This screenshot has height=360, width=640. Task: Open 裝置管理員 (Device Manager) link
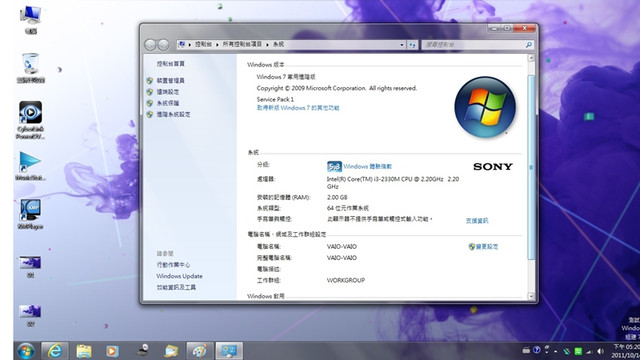[x=171, y=80]
